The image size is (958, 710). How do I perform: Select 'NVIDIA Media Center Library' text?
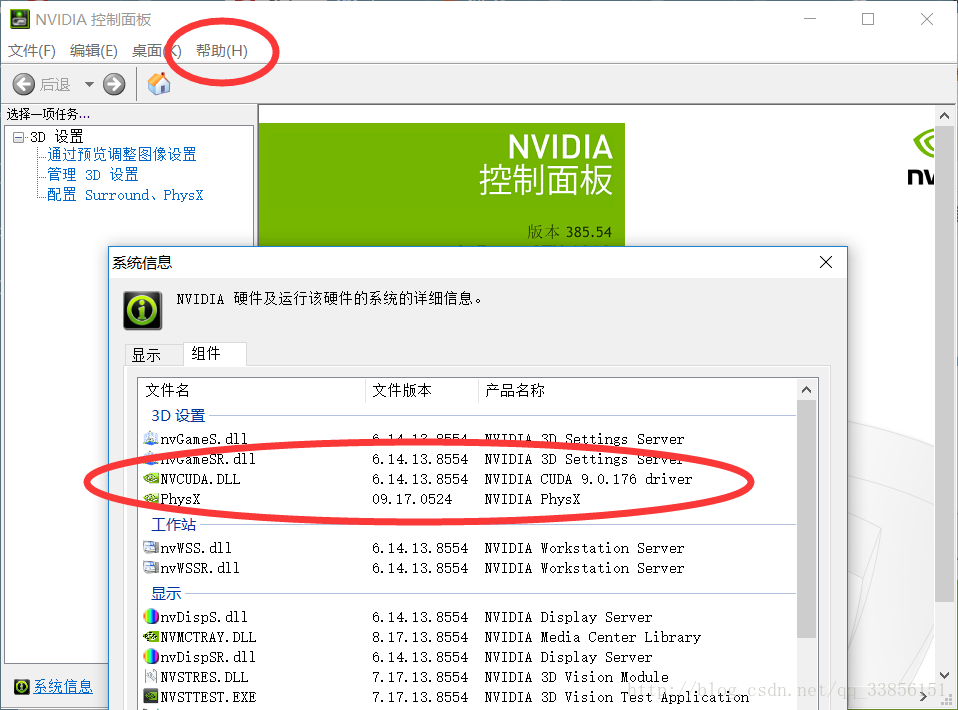click(x=593, y=637)
